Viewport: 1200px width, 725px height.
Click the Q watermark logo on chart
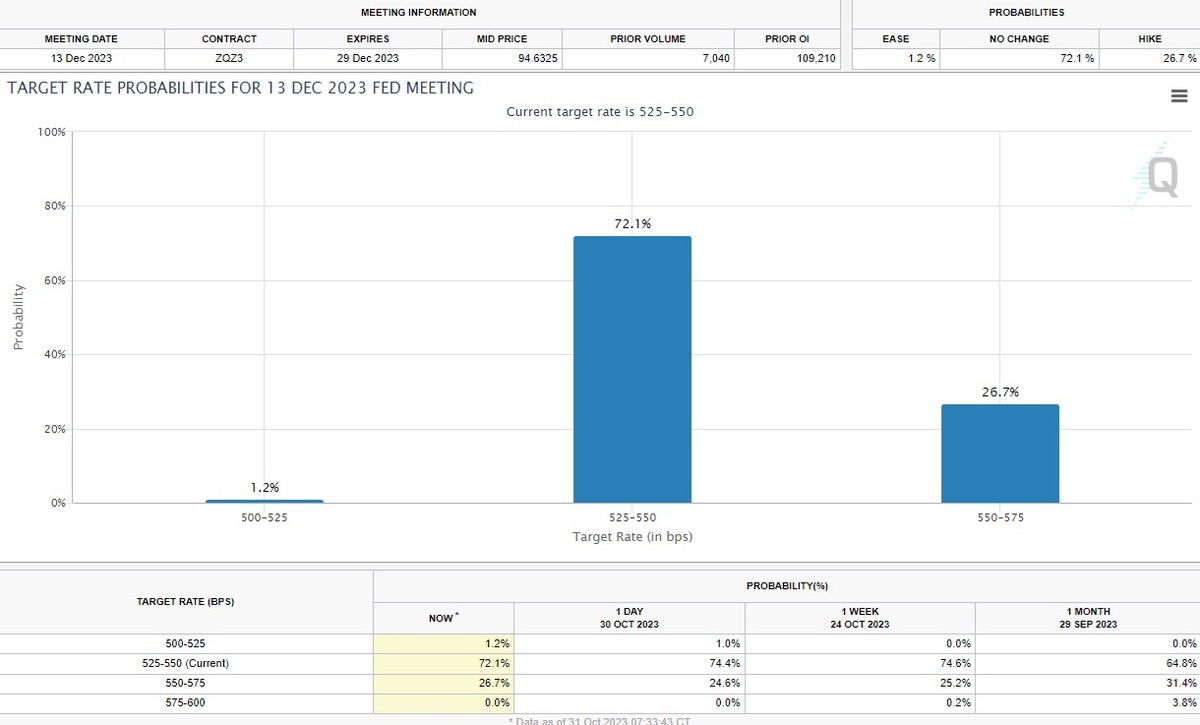click(1161, 178)
